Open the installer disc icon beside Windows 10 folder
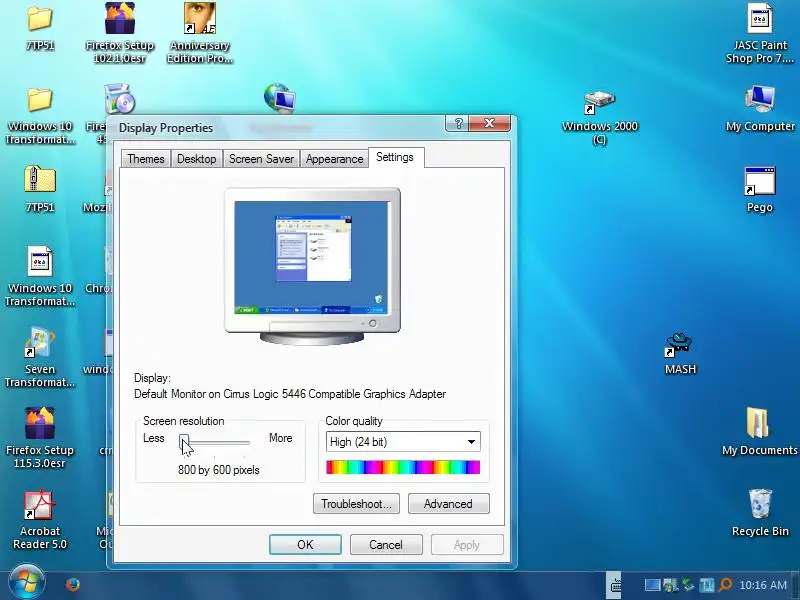Viewport: 800px width, 600px height. pos(120,98)
